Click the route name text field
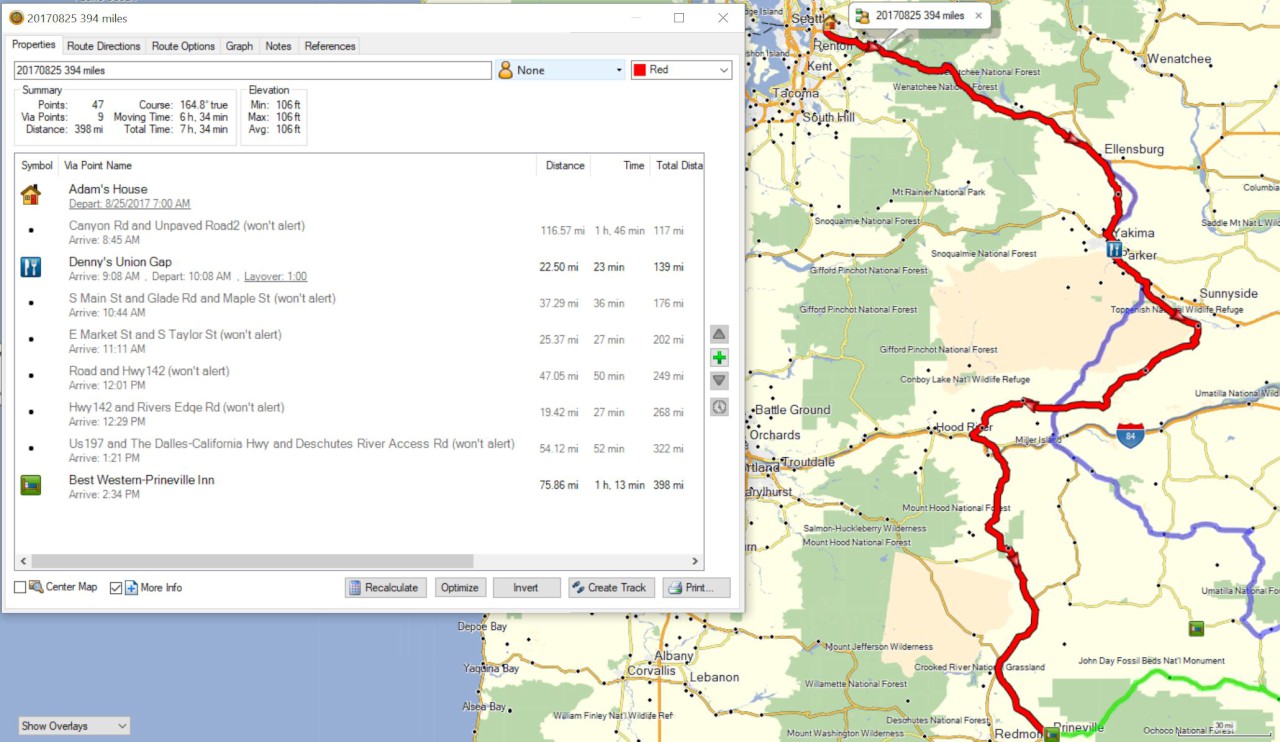The height and width of the screenshot is (742, 1280). pos(252,71)
